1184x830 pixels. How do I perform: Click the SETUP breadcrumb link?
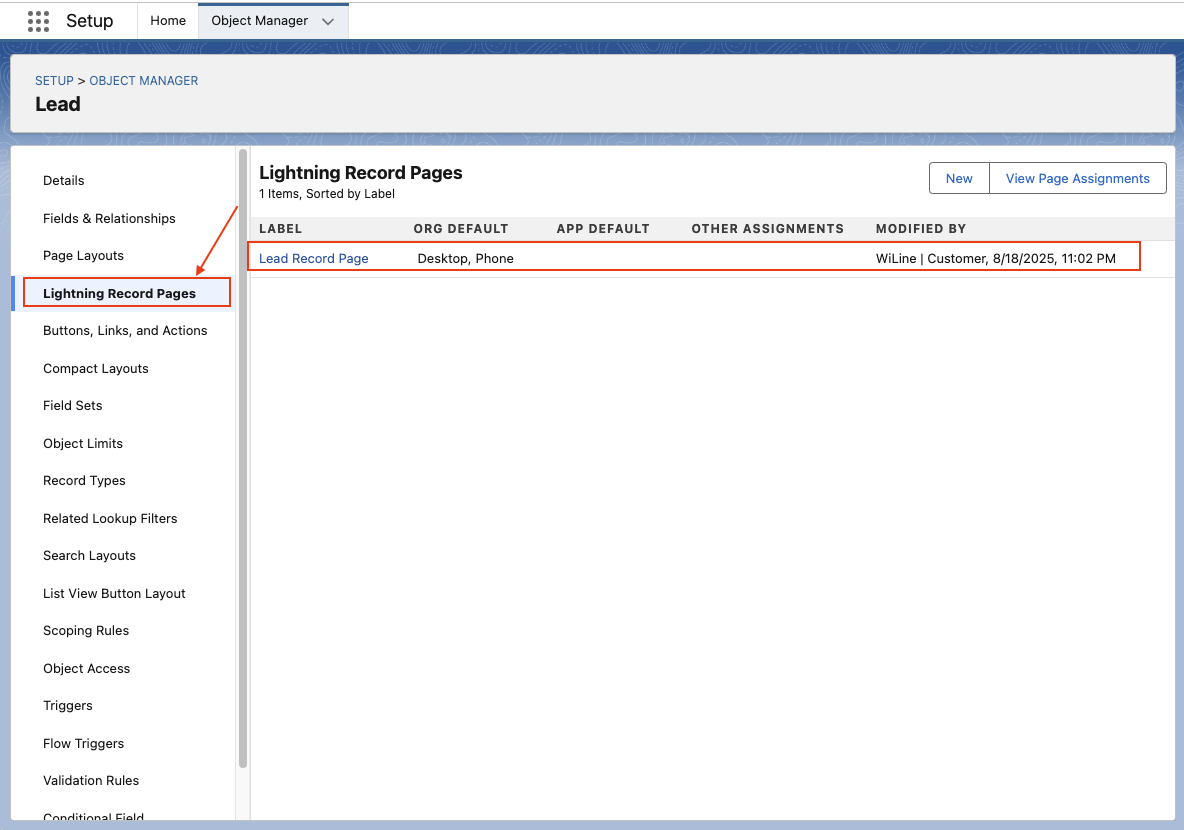[54, 81]
